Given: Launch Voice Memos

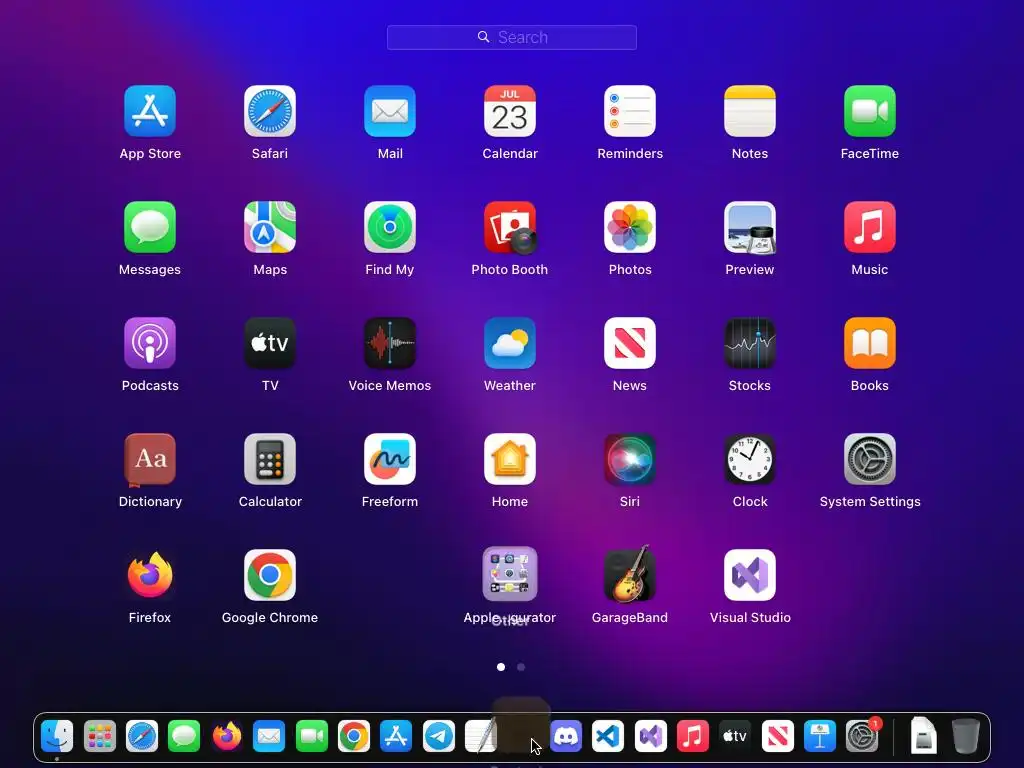Looking at the screenshot, I should [390, 343].
